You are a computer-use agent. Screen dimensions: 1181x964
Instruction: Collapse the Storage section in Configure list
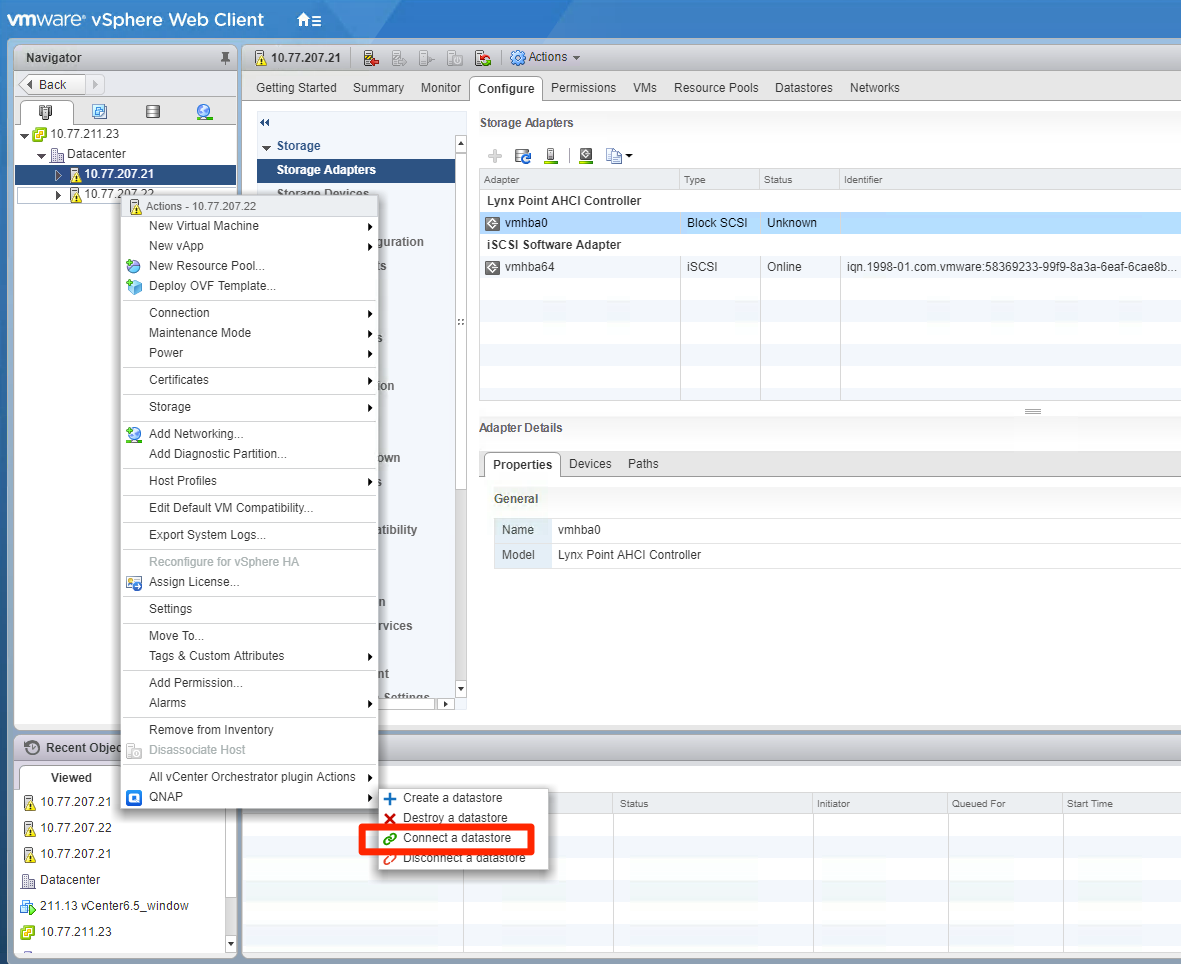click(x=265, y=145)
